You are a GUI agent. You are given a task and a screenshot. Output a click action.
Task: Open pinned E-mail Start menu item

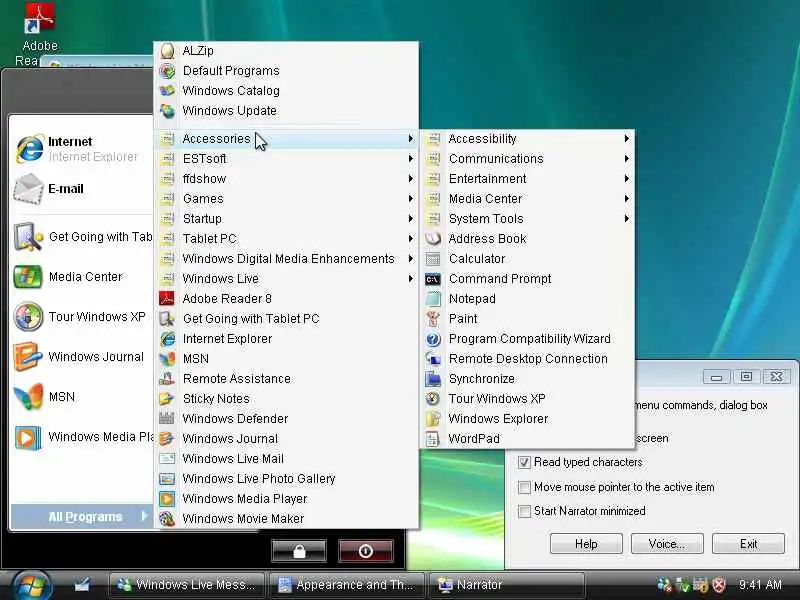click(x=82, y=189)
